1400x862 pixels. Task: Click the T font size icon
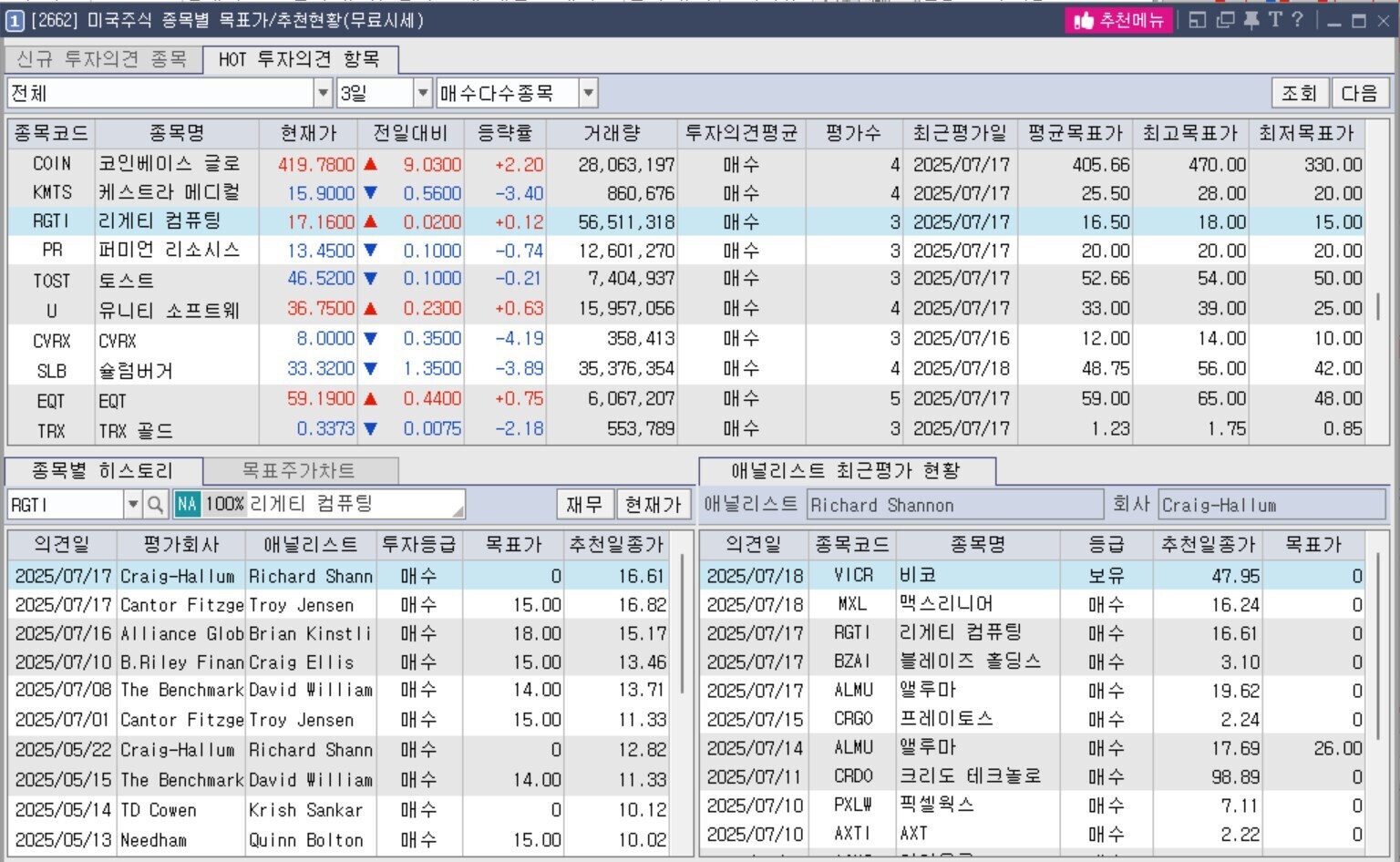pyautogui.click(x=1274, y=20)
